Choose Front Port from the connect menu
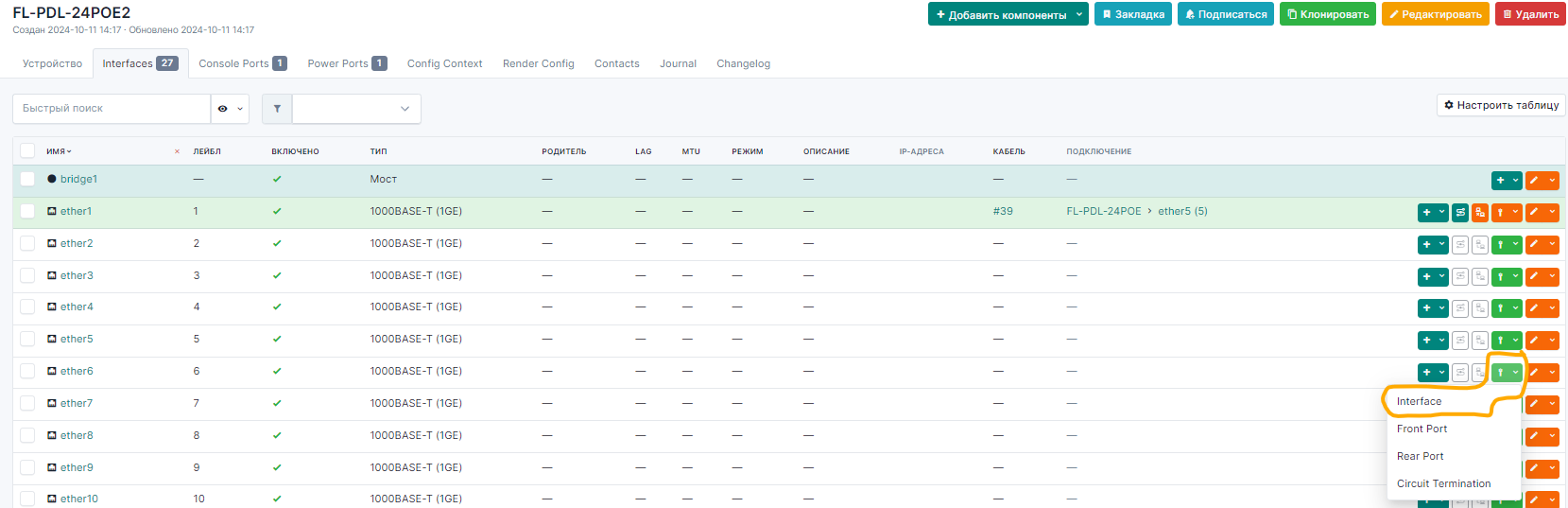Image resolution: width=1568 pixels, height=508 pixels. [1422, 429]
